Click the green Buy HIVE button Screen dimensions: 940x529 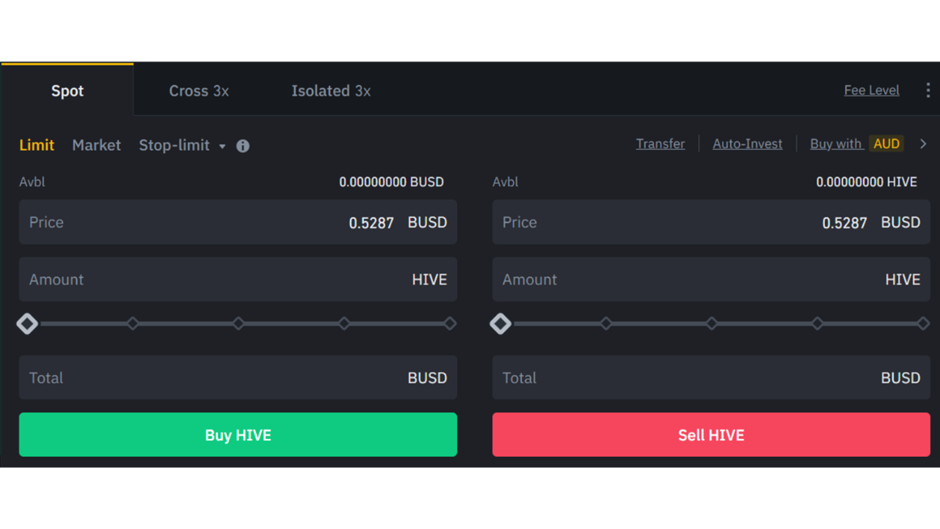(x=238, y=434)
